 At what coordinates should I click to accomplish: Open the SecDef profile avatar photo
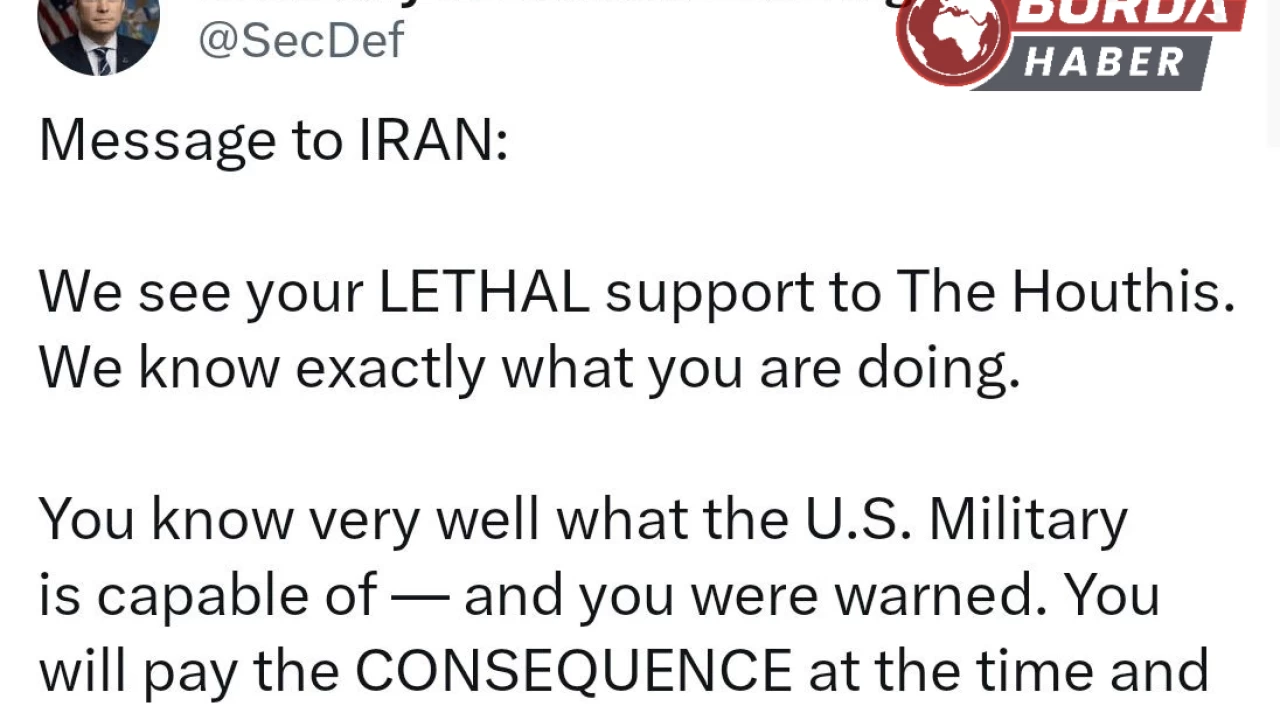coord(99,35)
